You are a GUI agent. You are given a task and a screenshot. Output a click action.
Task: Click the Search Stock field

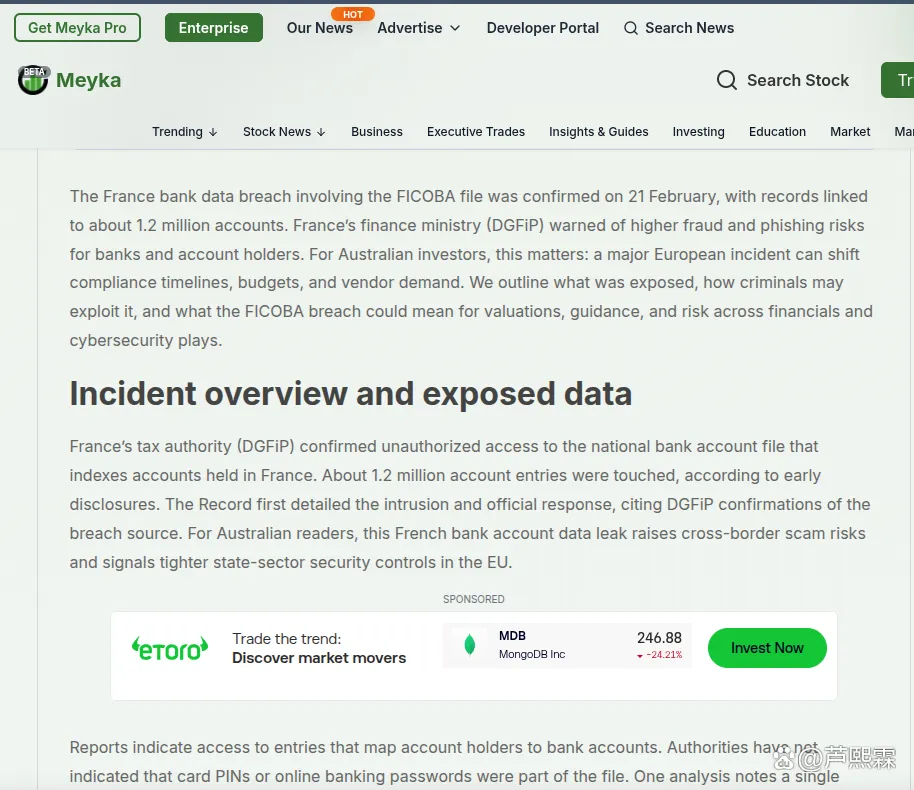(x=782, y=80)
